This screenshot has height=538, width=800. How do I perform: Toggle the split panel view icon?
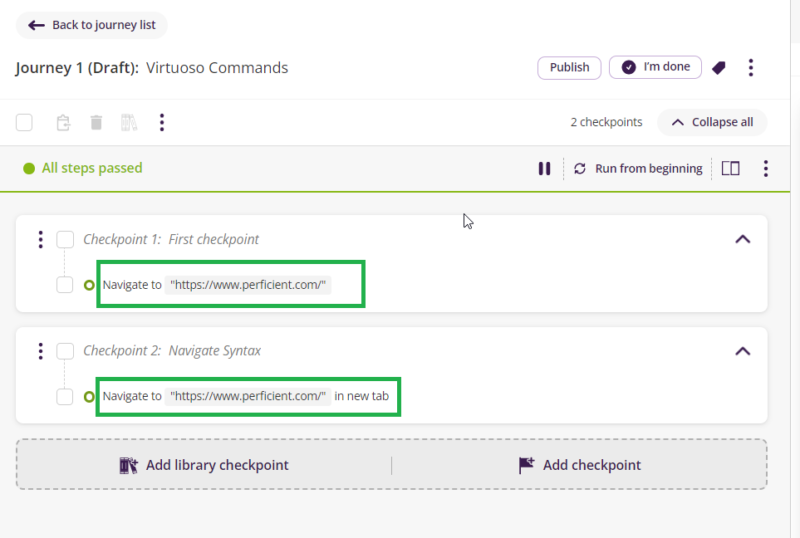tap(730, 169)
